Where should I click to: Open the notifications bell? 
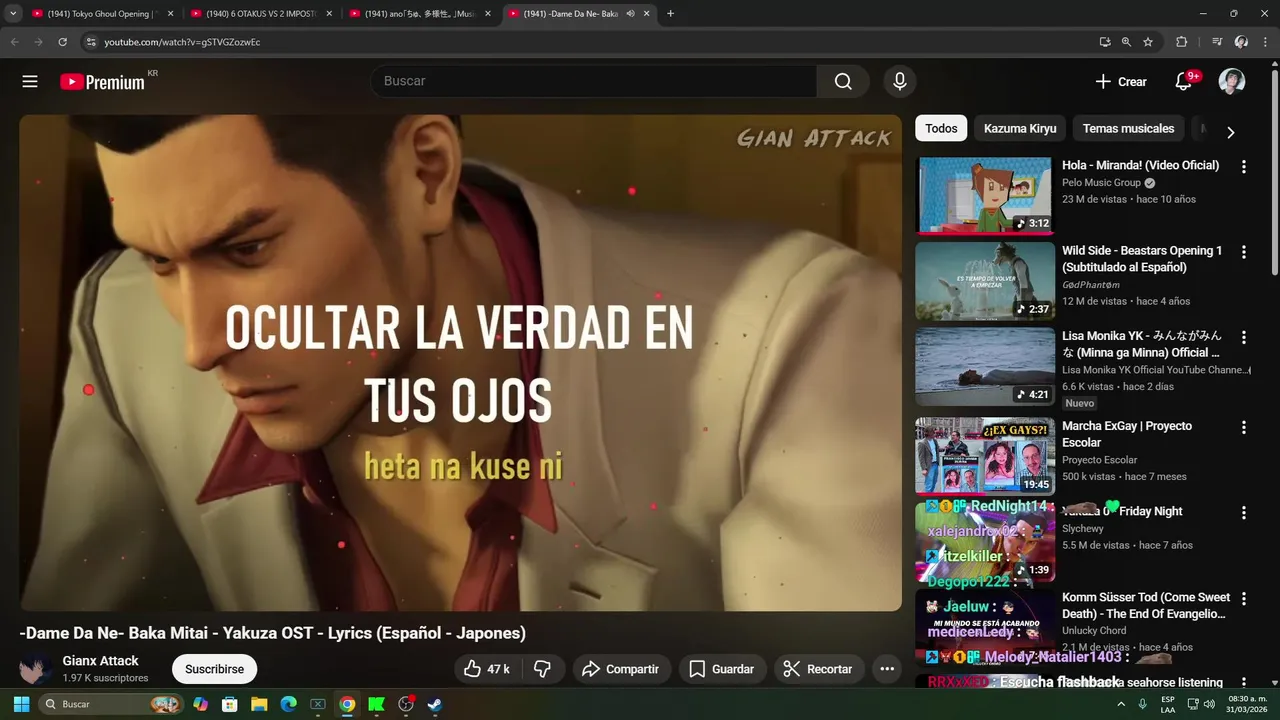1184,82
